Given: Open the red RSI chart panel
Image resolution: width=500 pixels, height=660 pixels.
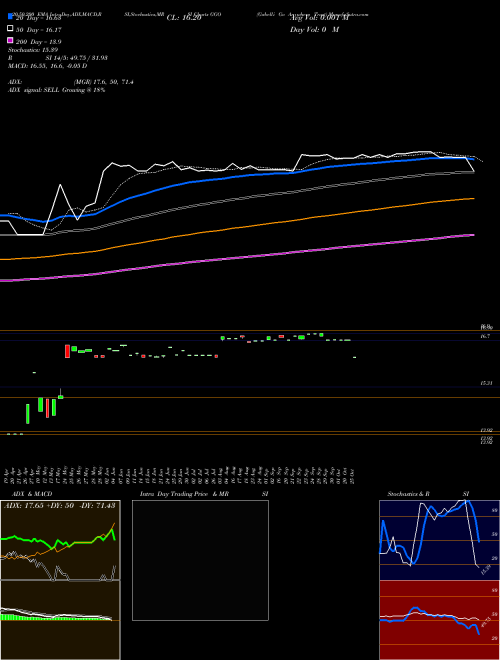Looking at the screenshot, I should (439, 620).
